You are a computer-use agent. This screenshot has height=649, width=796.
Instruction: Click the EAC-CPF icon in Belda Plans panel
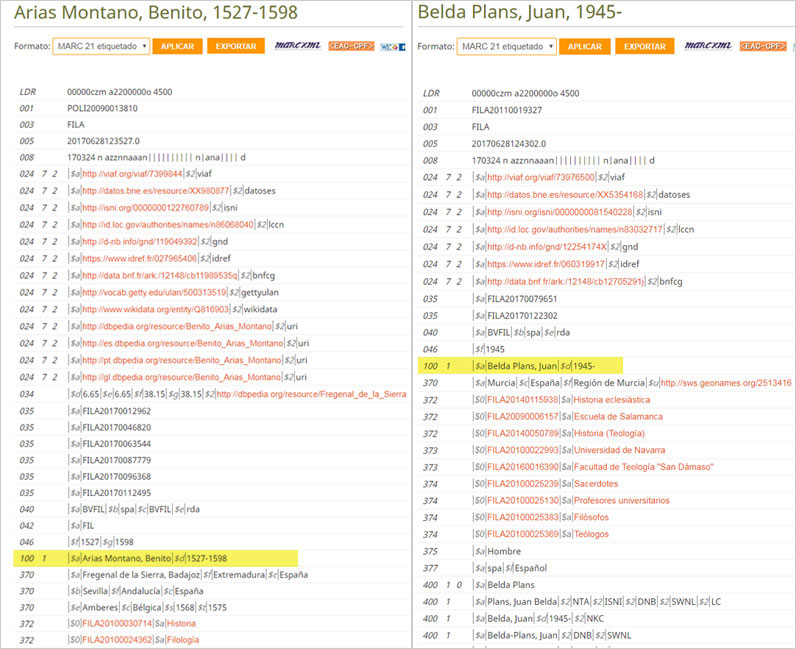(762, 46)
